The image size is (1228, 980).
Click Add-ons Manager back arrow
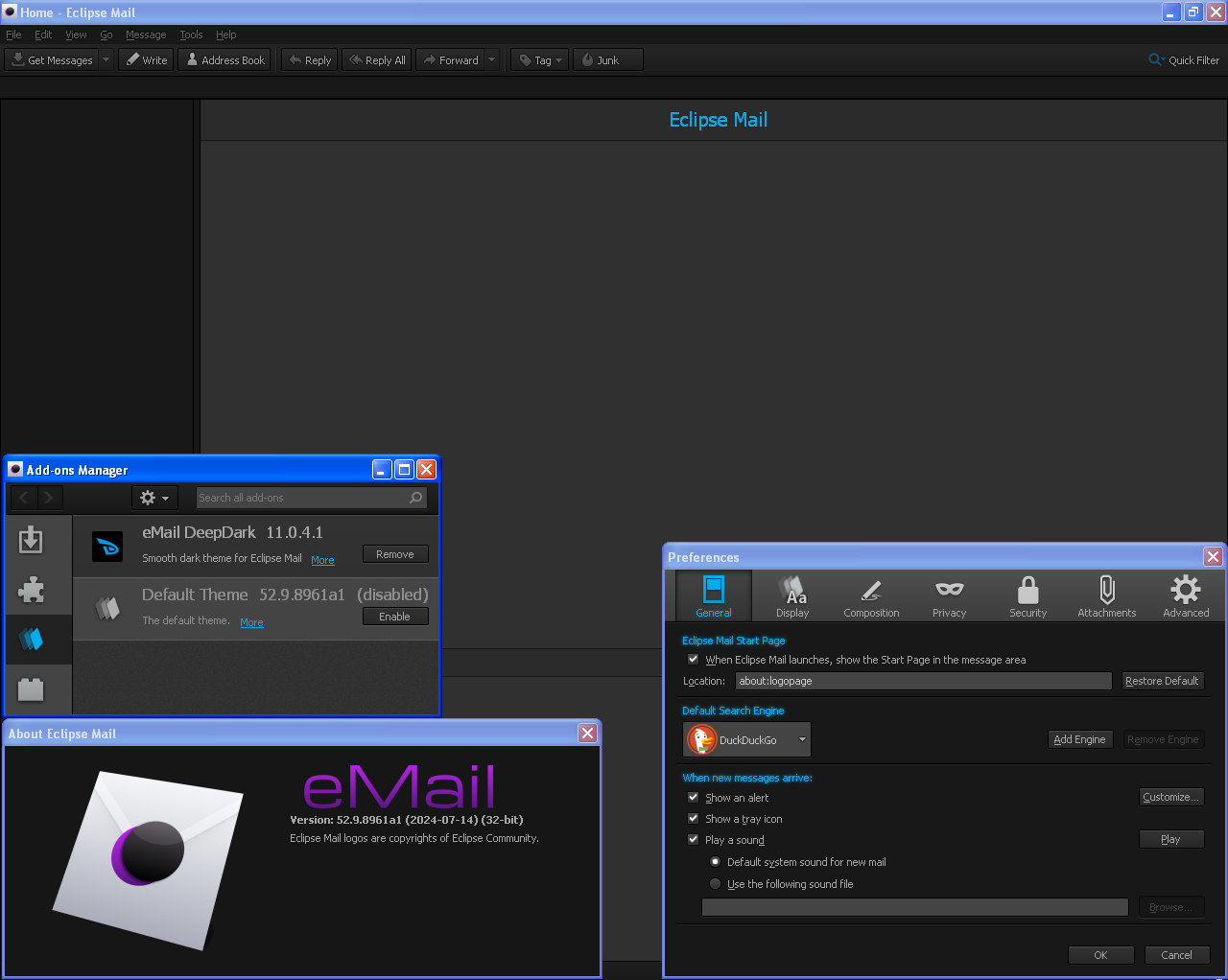(24, 498)
